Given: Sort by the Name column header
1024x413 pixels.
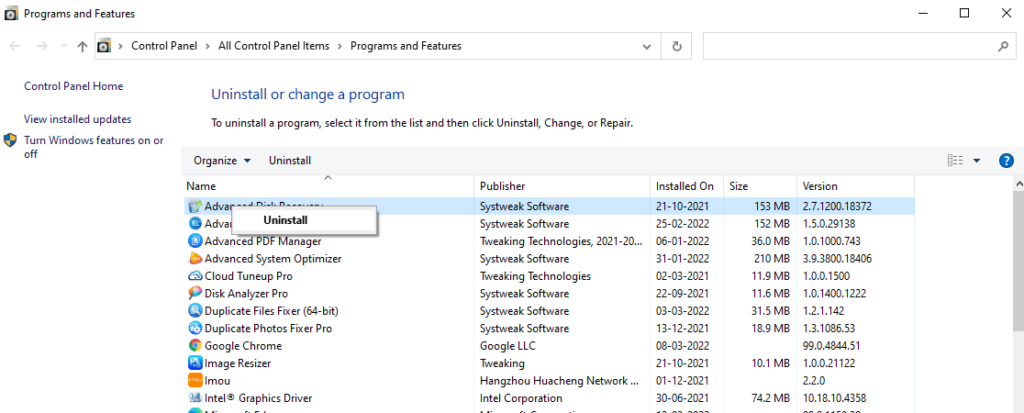Looking at the screenshot, I should [x=328, y=186].
